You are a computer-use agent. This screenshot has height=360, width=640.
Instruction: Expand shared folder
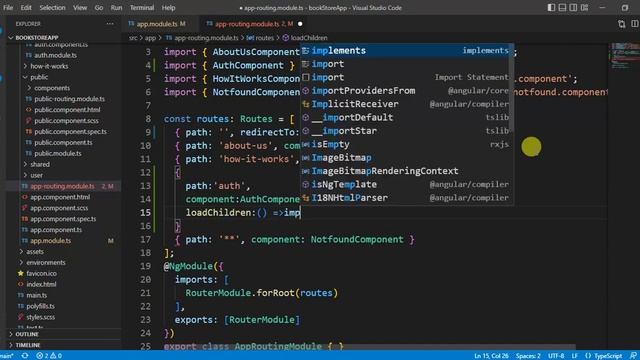point(40,164)
